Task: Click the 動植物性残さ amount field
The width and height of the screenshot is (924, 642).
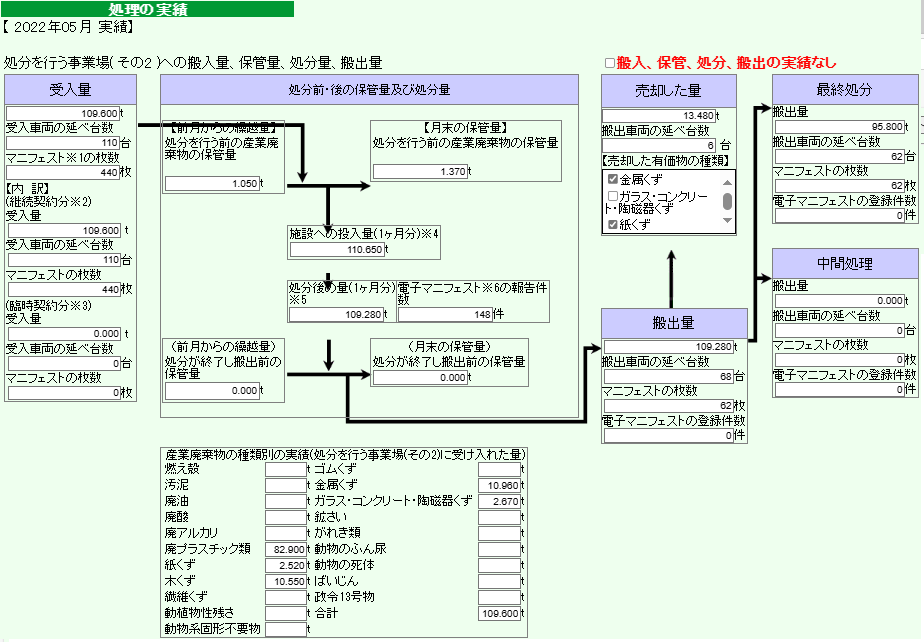Action: click(286, 613)
